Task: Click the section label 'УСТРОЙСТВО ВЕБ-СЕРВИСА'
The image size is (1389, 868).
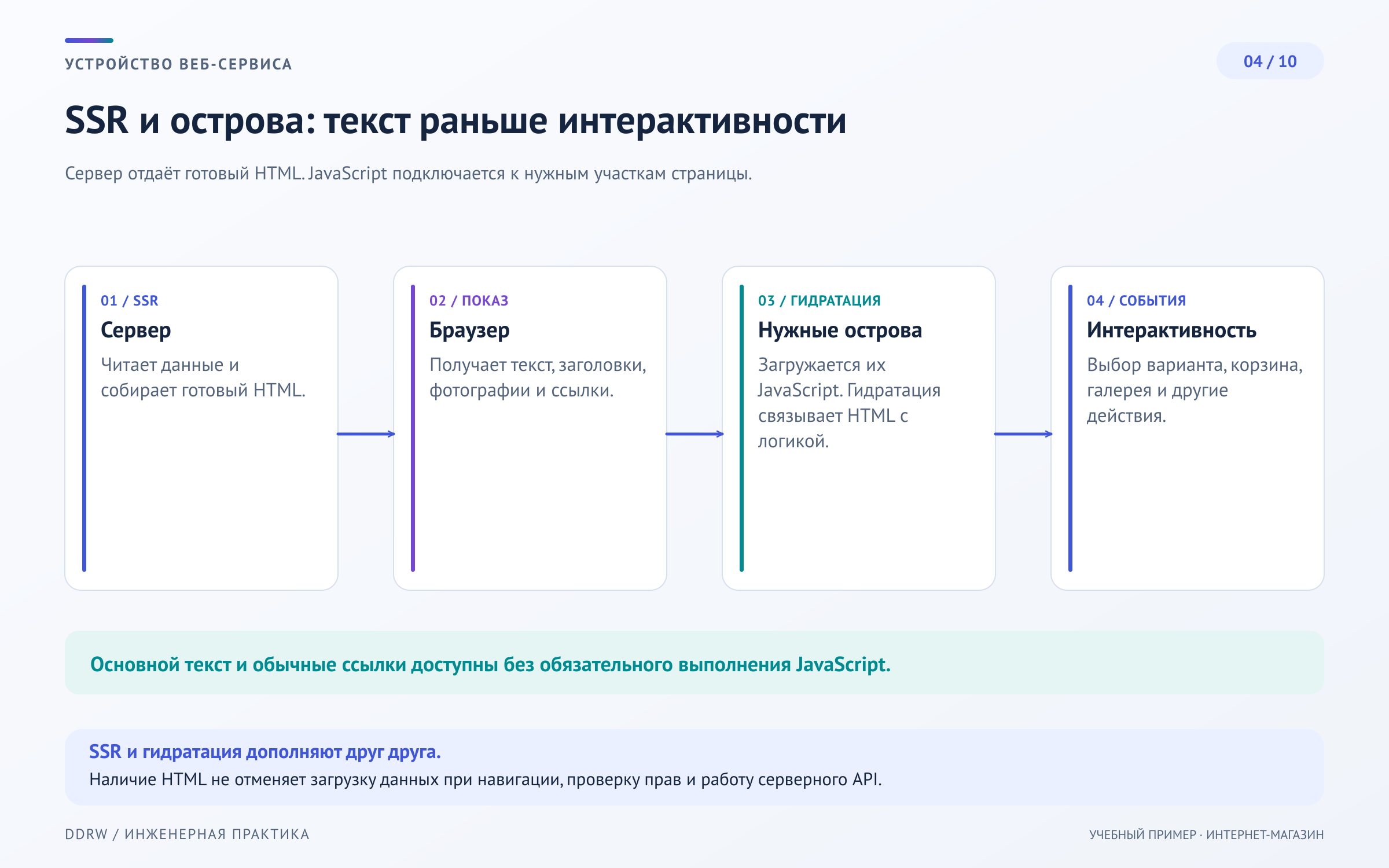Action: click(178, 64)
